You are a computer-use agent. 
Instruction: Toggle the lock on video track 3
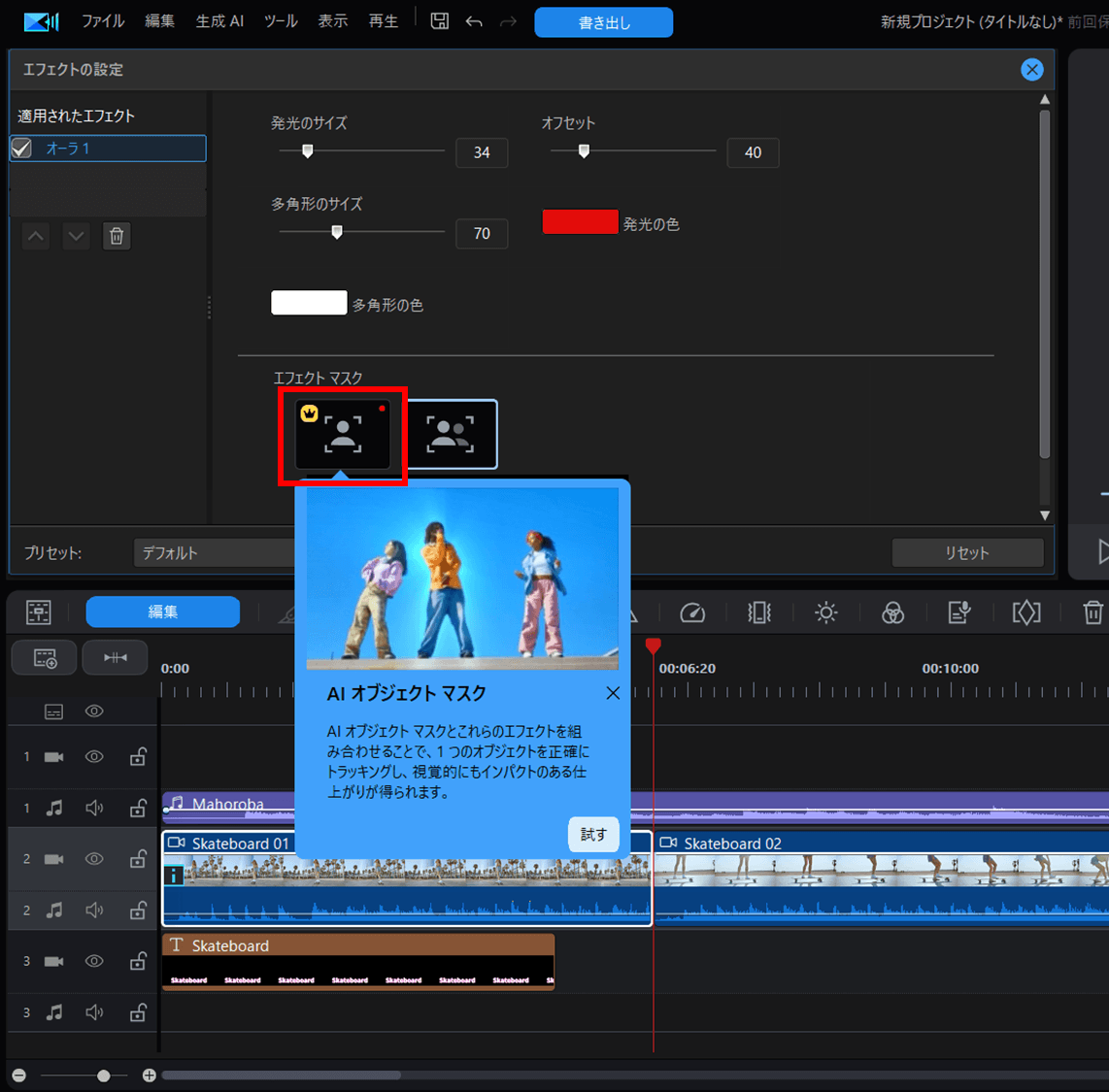coord(138,961)
